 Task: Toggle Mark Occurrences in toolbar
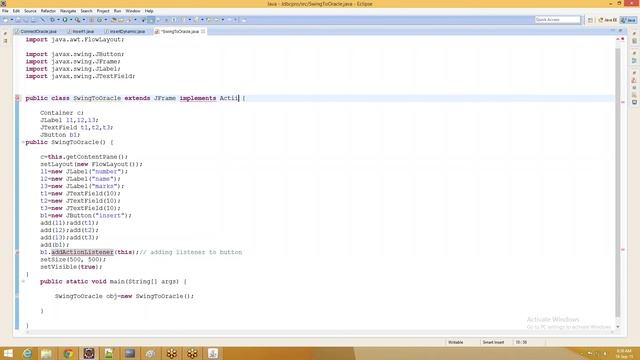point(151,20)
